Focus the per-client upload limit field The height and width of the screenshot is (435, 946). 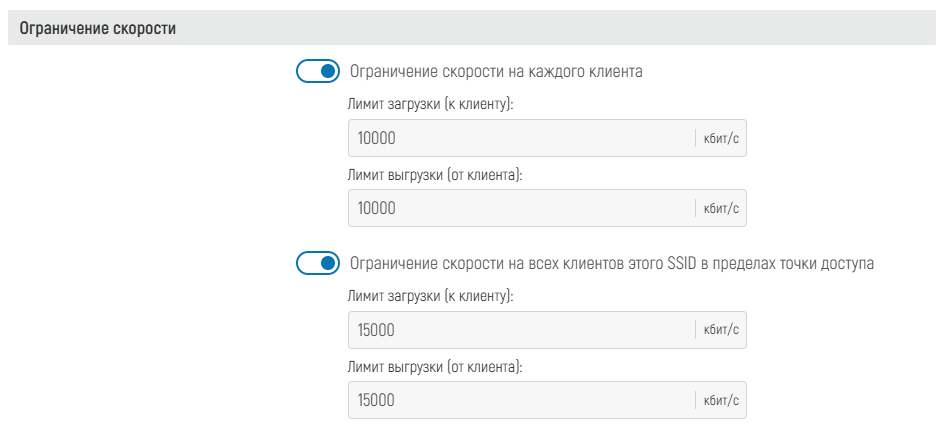[x=520, y=208]
